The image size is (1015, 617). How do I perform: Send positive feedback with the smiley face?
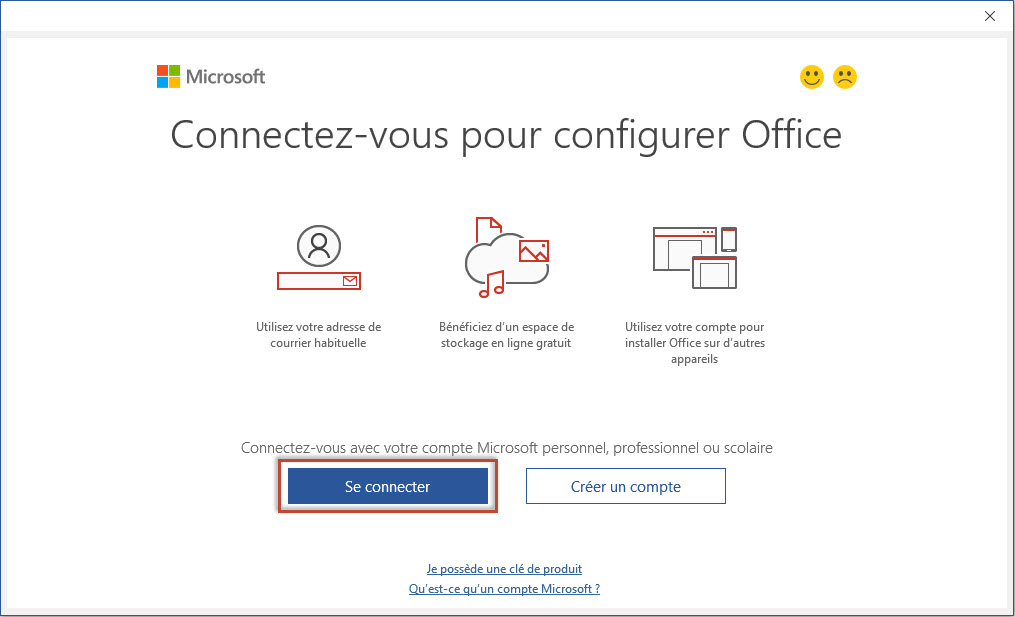click(x=812, y=77)
